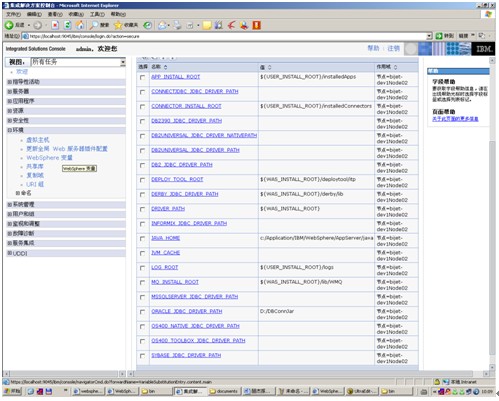Click the Refresh page icon
Viewport: 499px width, 401px height.
coord(68,25)
